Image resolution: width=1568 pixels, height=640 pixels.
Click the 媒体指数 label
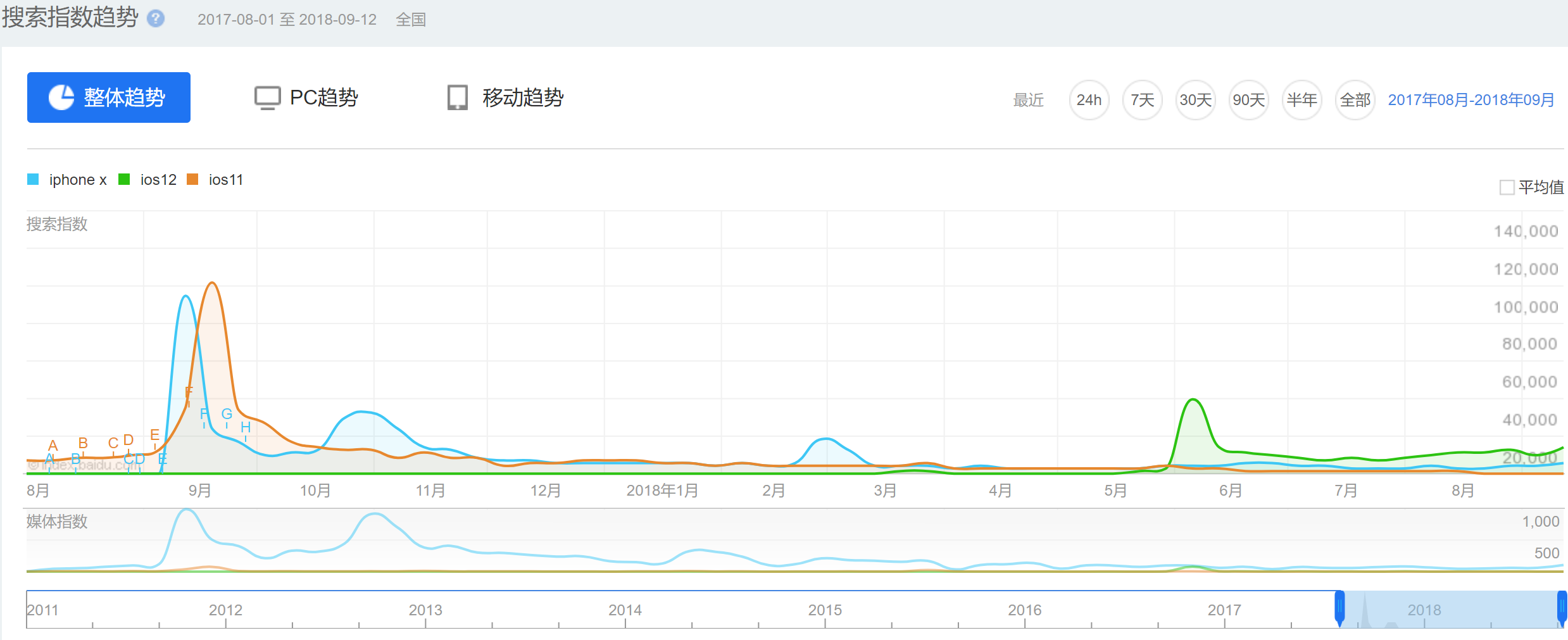[57, 522]
